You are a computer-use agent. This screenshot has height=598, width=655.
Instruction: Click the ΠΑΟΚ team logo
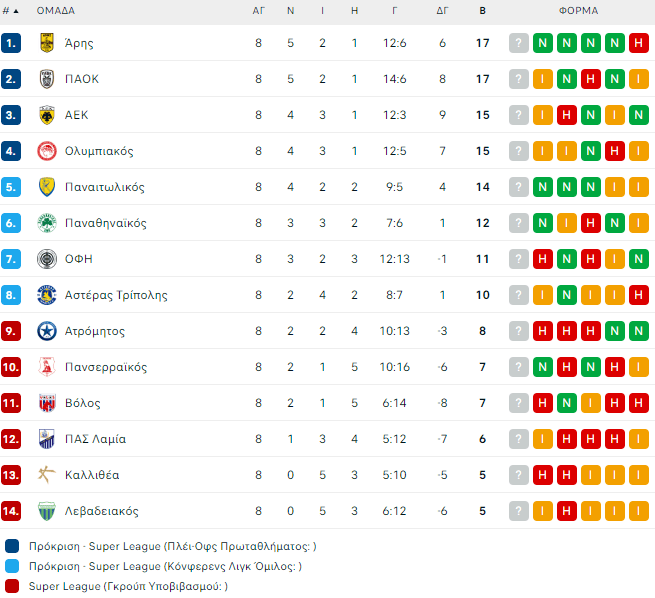(x=45, y=79)
